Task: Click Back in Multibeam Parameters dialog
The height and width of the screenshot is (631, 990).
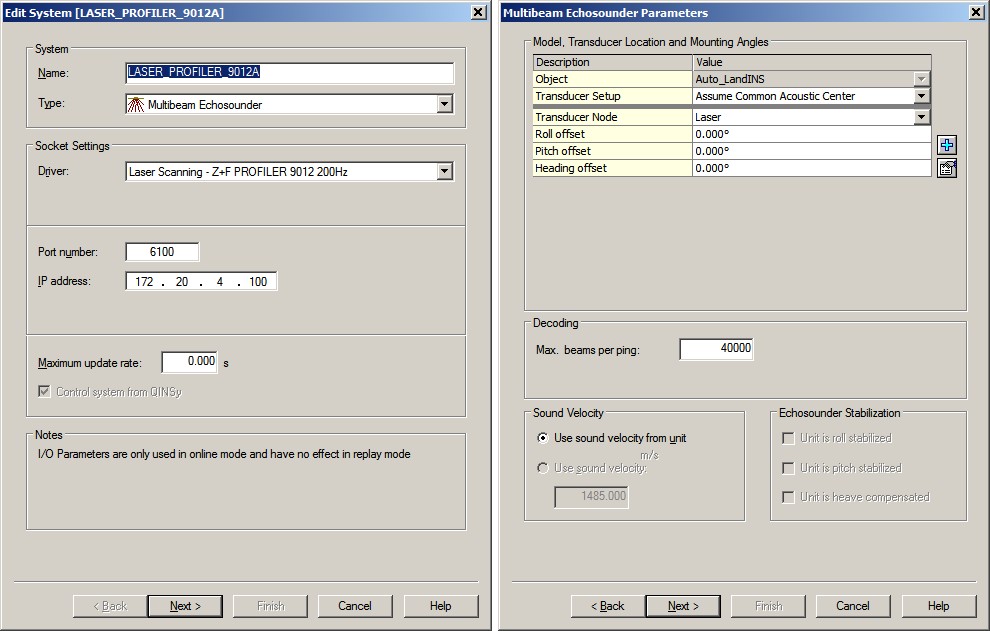Action: click(607, 606)
